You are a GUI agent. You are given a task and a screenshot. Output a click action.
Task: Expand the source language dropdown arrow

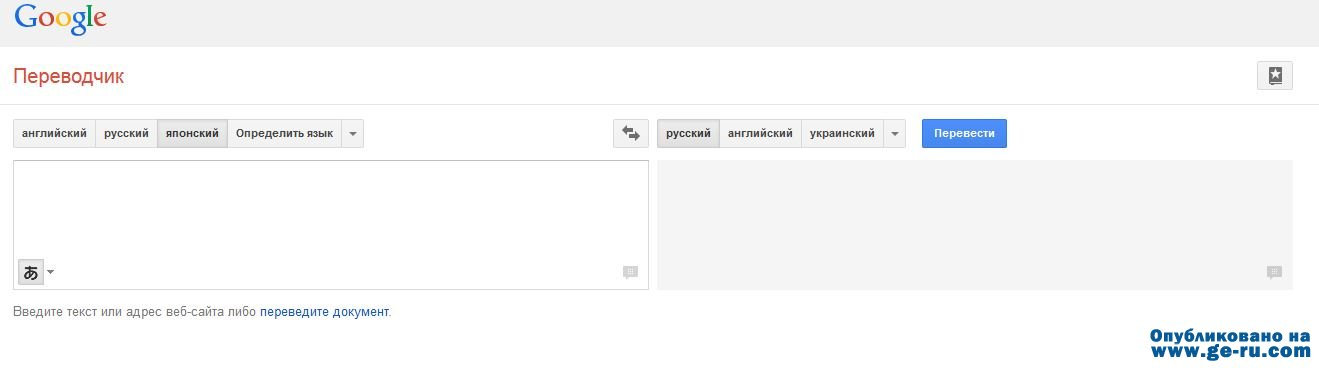tap(352, 134)
